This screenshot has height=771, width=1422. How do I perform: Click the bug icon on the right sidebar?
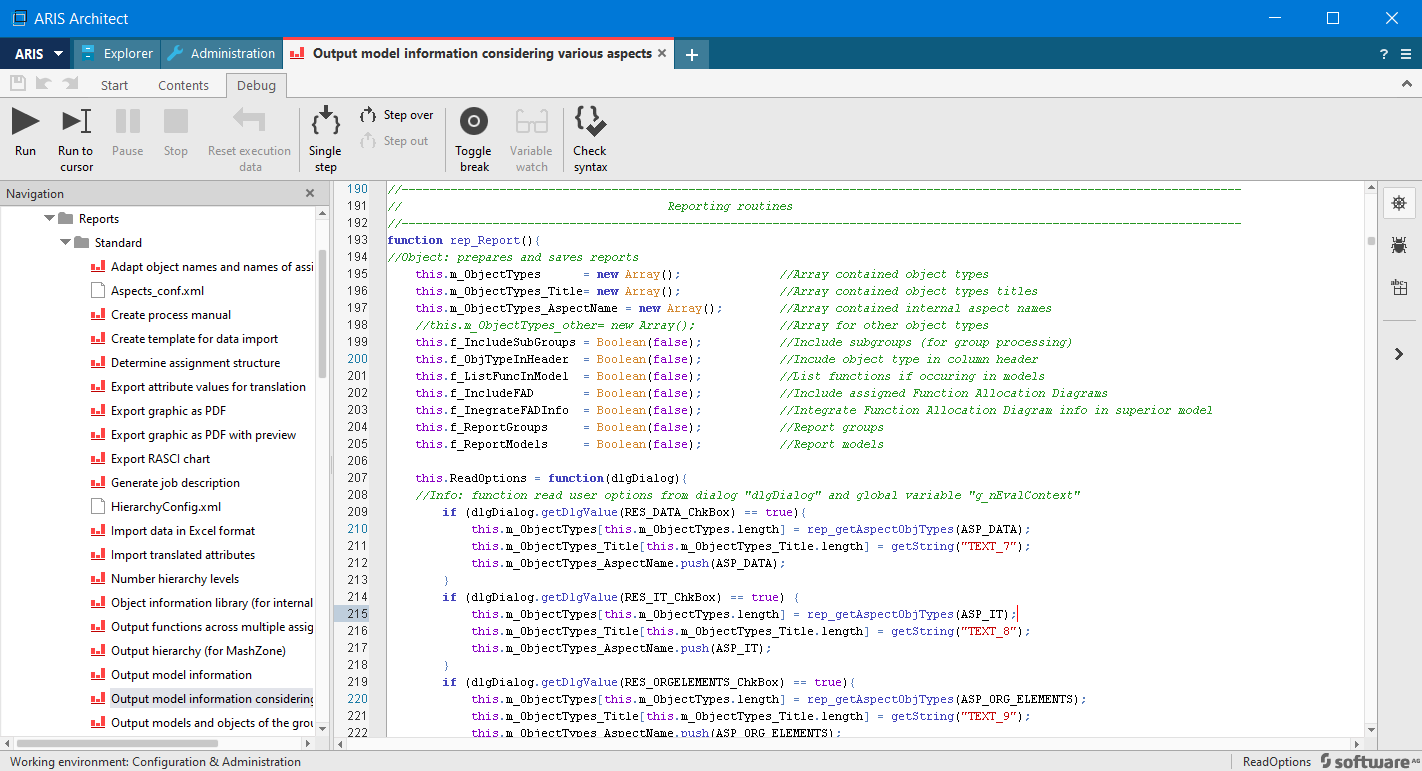tap(1399, 244)
